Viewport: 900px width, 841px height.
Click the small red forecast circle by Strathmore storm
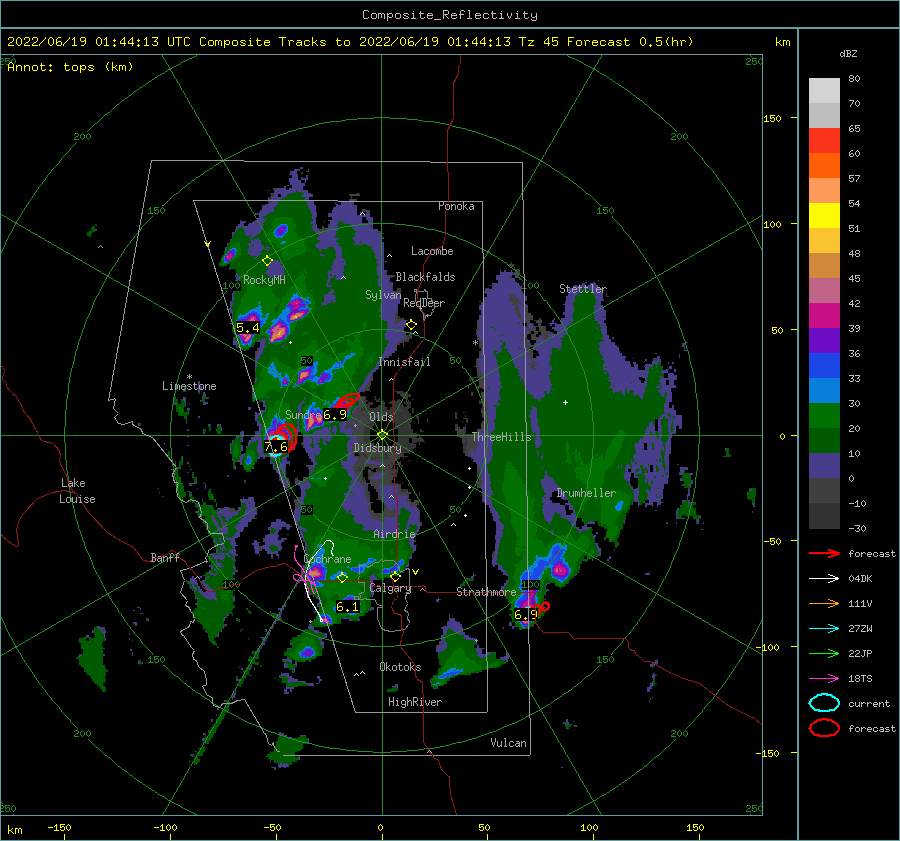[x=545, y=606]
